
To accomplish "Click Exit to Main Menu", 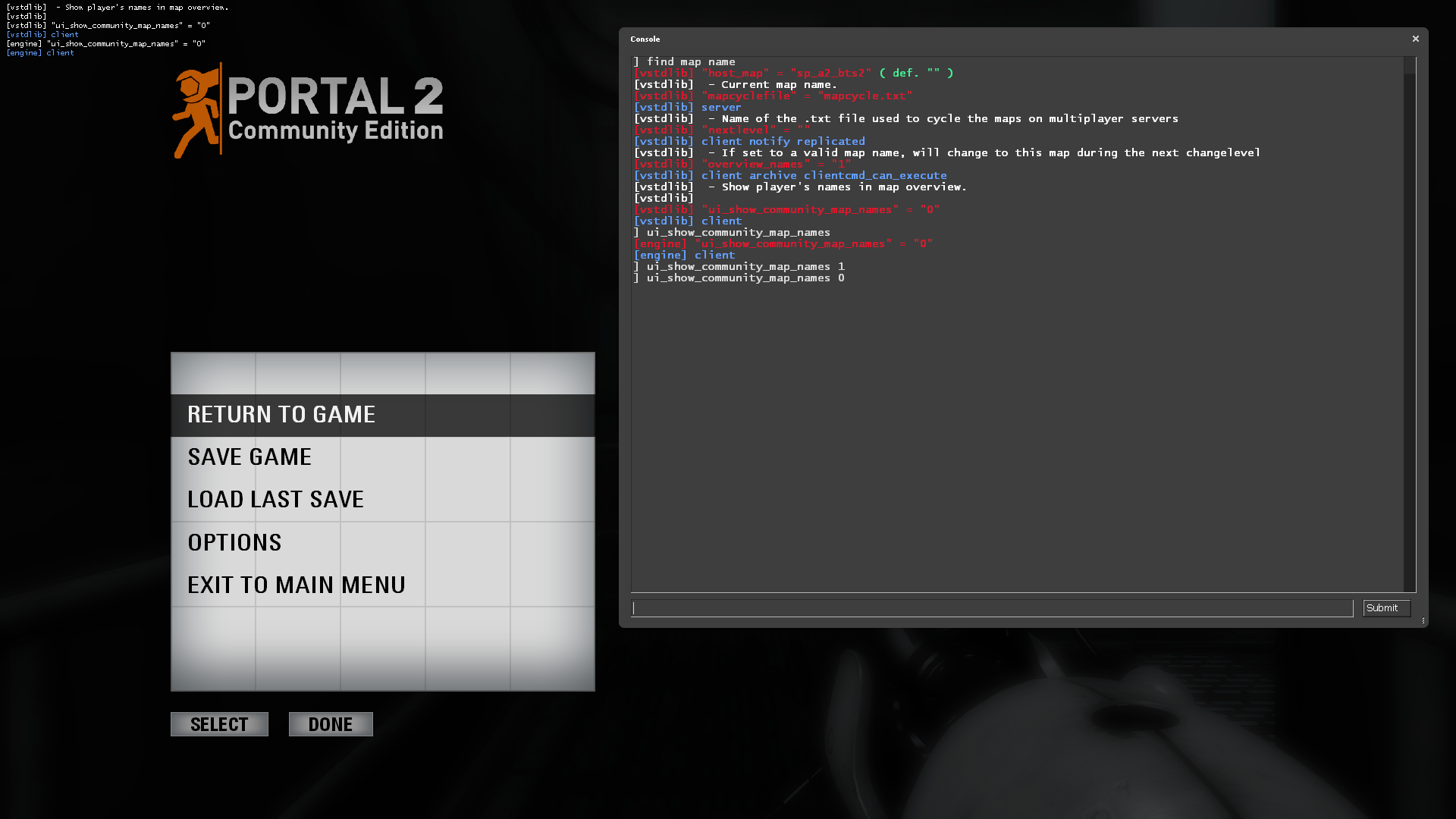I will click(x=296, y=585).
